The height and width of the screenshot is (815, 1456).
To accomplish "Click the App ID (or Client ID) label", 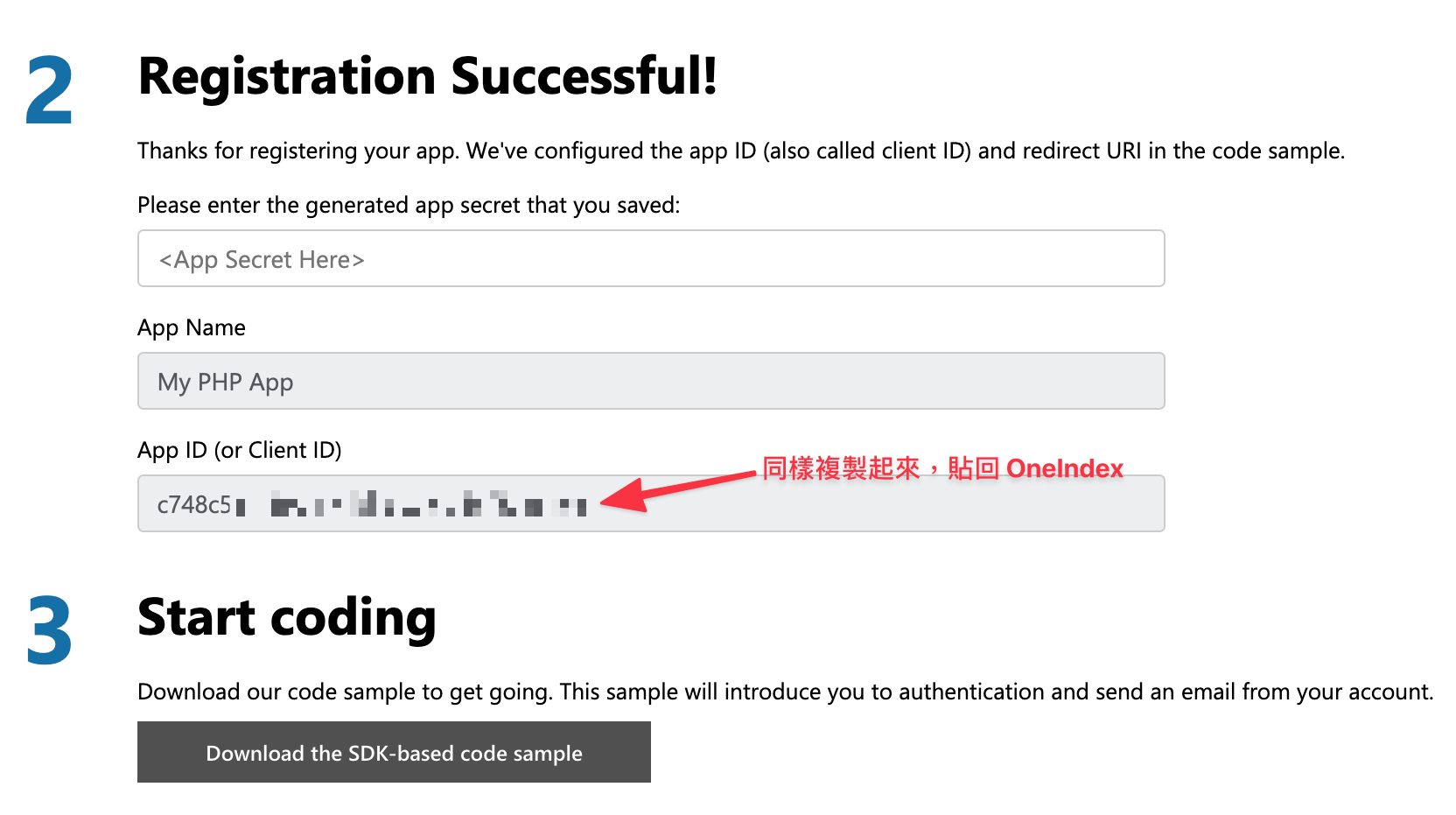I will pos(240,450).
